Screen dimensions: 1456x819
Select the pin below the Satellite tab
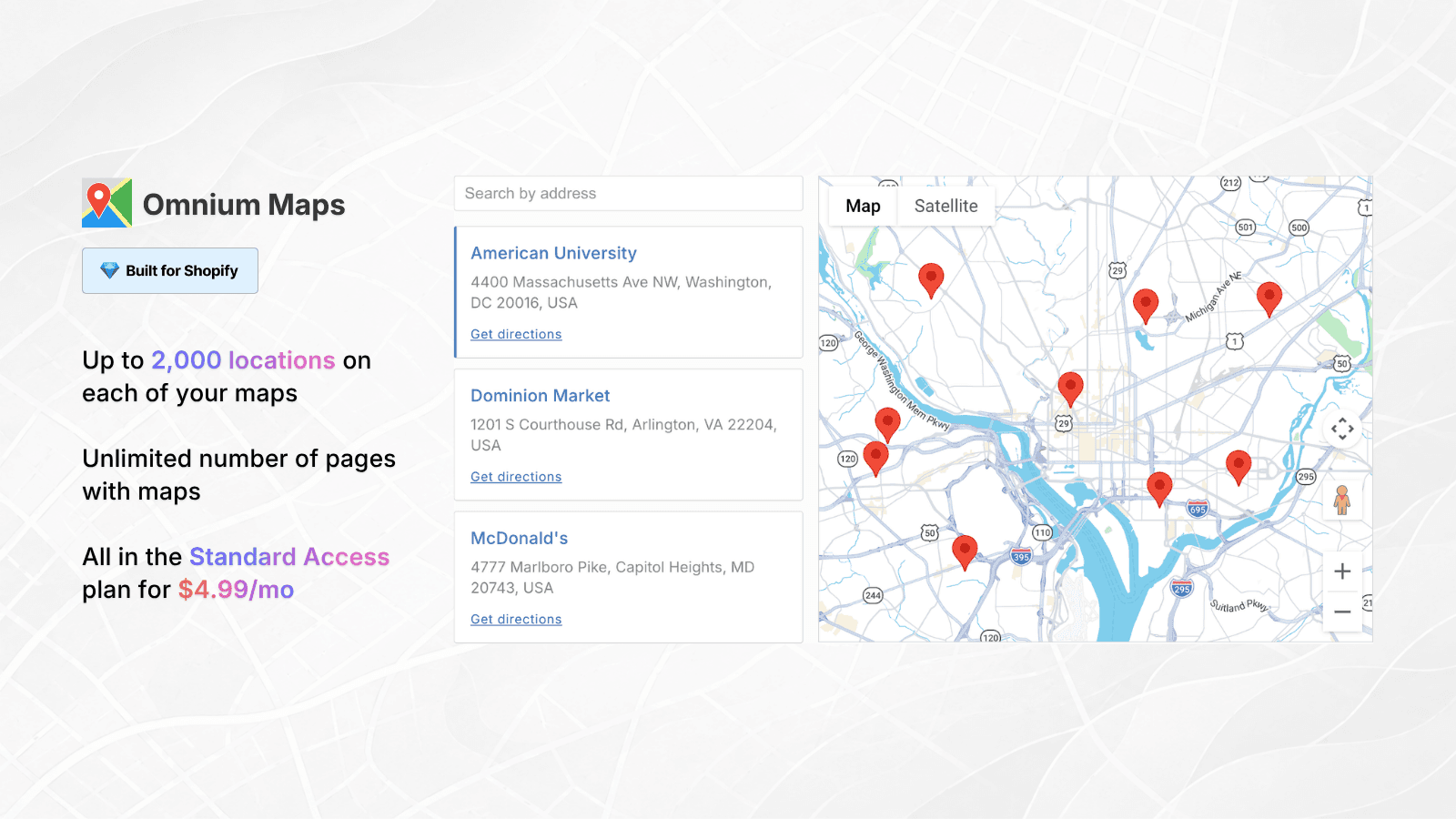coord(931,281)
